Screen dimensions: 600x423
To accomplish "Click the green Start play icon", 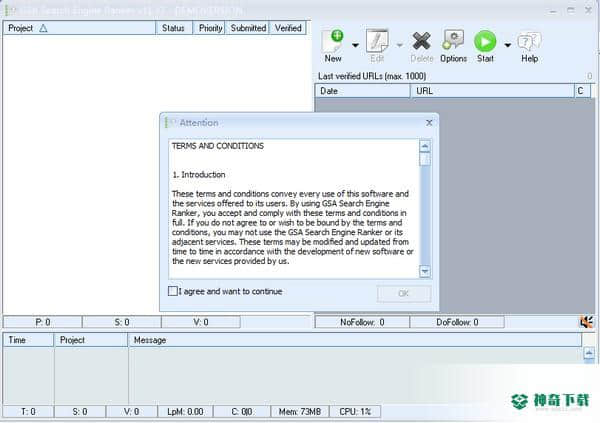I will coord(485,41).
